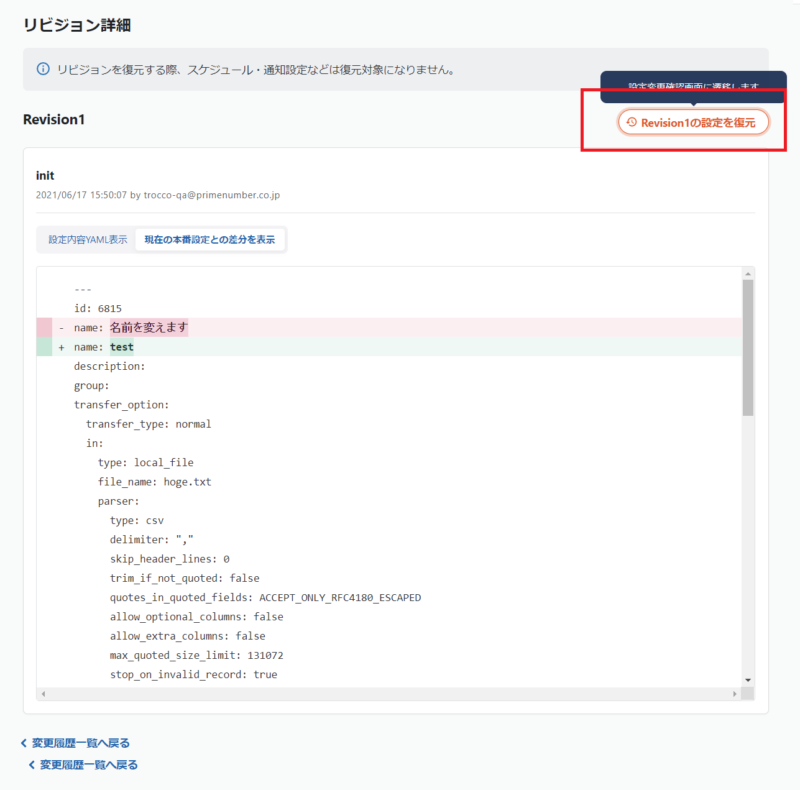
Task: Click the green plus marker in diff gutter
Action: (x=62, y=347)
